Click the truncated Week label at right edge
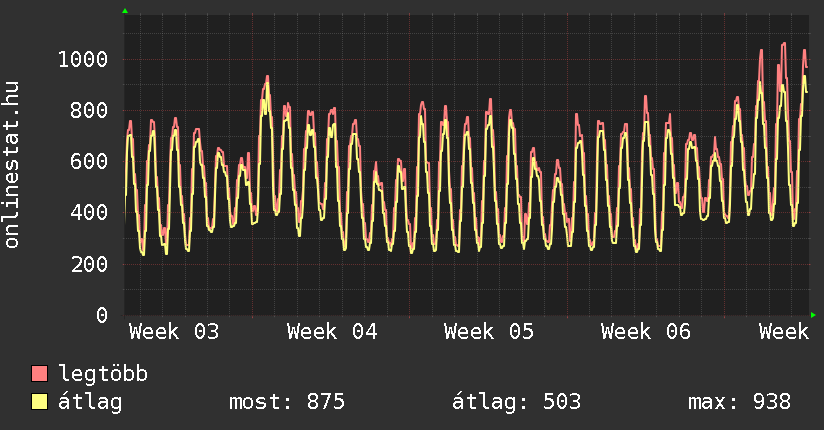The width and height of the screenshot is (824, 430). [783, 332]
